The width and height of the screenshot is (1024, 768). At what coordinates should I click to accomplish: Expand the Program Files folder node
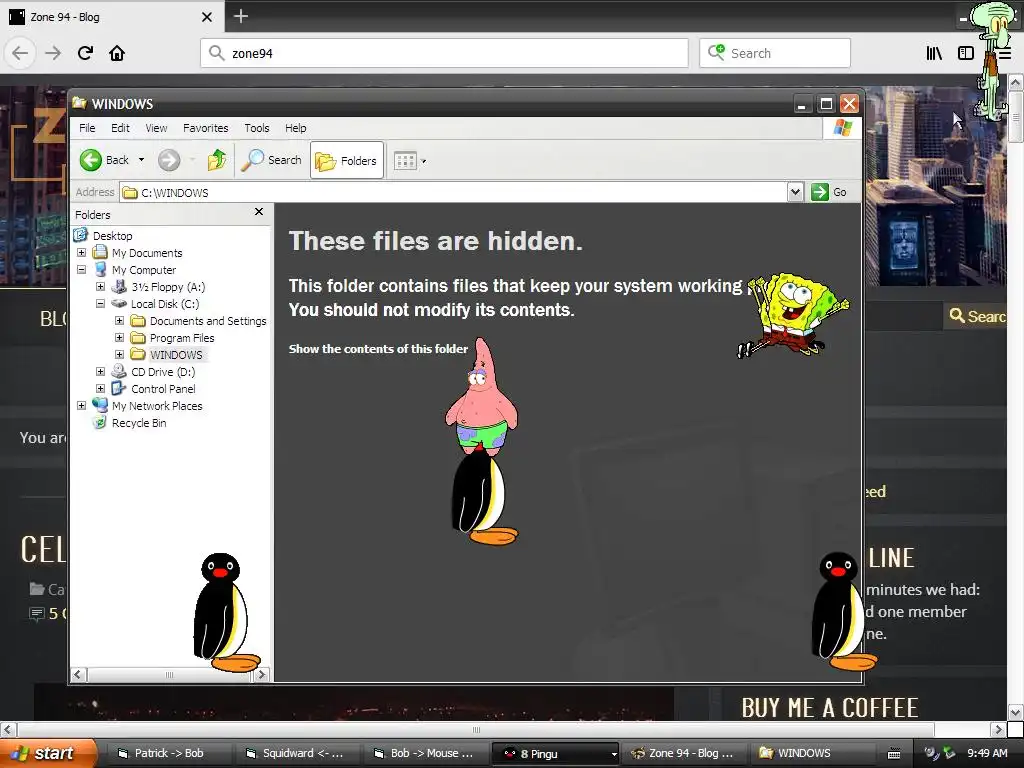120,338
